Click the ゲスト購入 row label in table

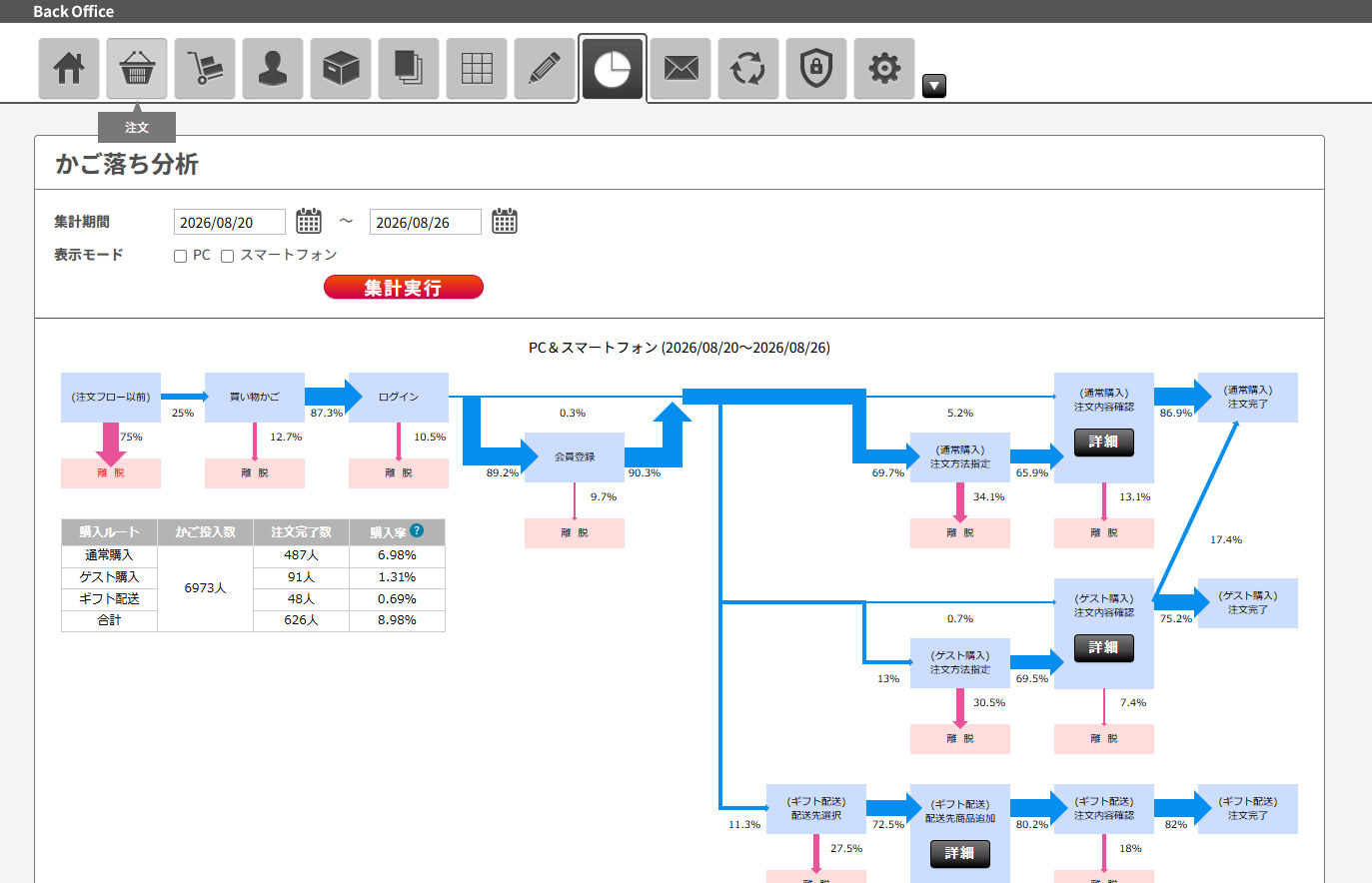[x=109, y=577]
